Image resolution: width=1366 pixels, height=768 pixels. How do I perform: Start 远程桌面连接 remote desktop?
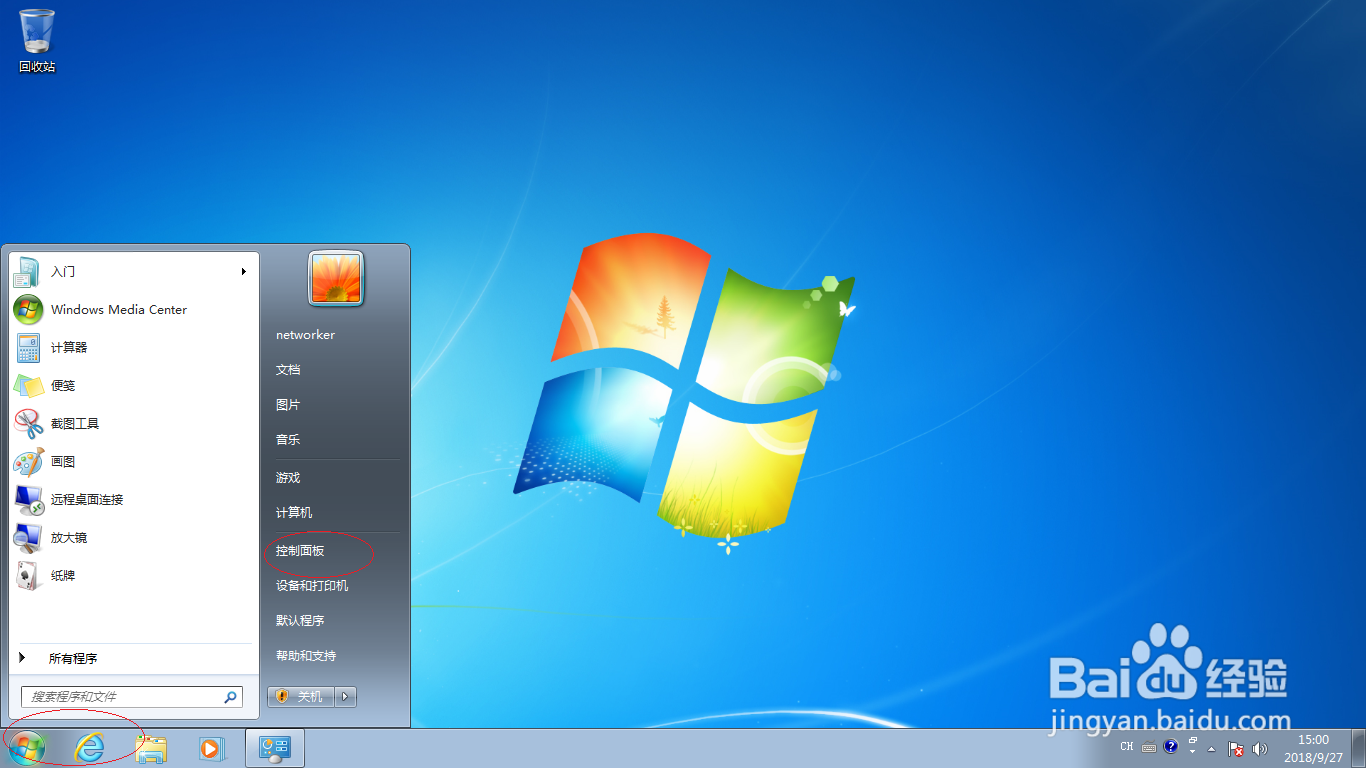coord(134,499)
